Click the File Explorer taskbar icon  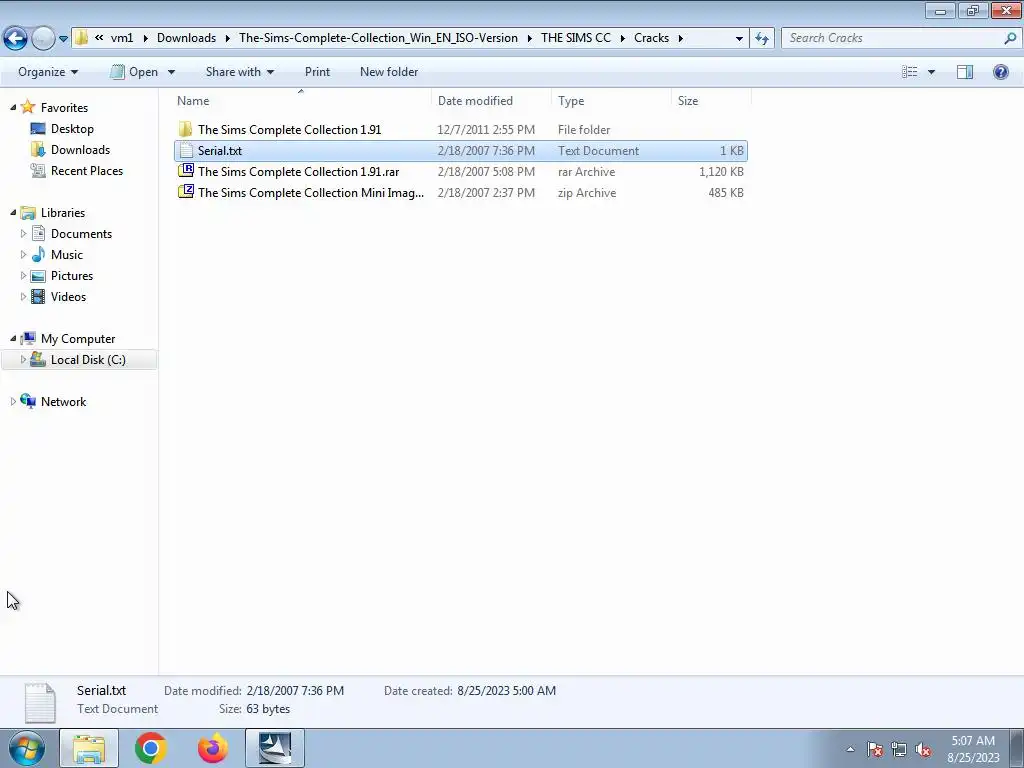click(x=89, y=748)
